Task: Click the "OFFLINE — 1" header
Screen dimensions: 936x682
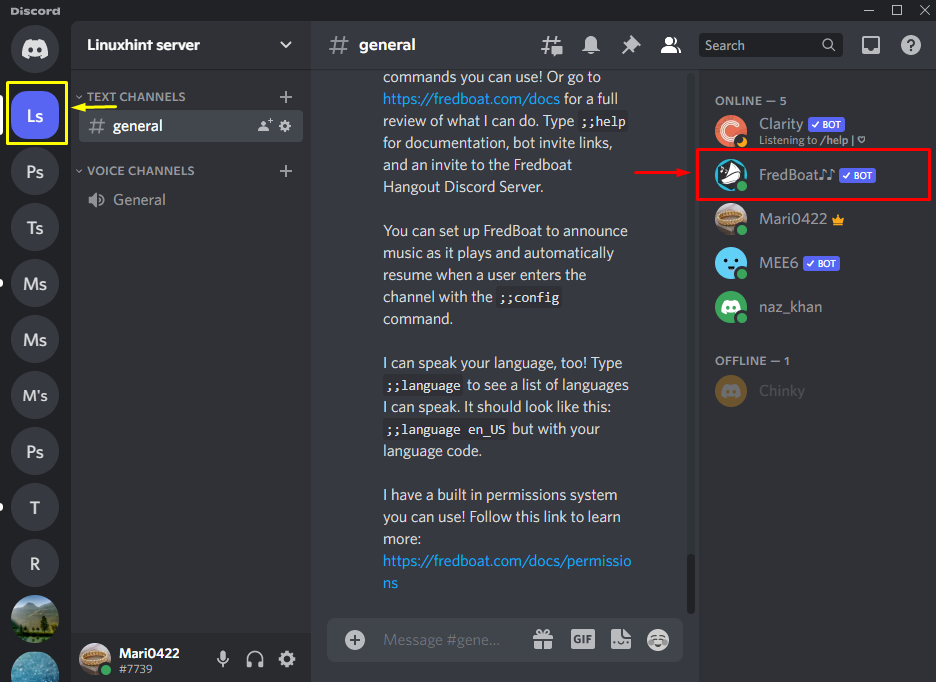Action: (752, 361)
